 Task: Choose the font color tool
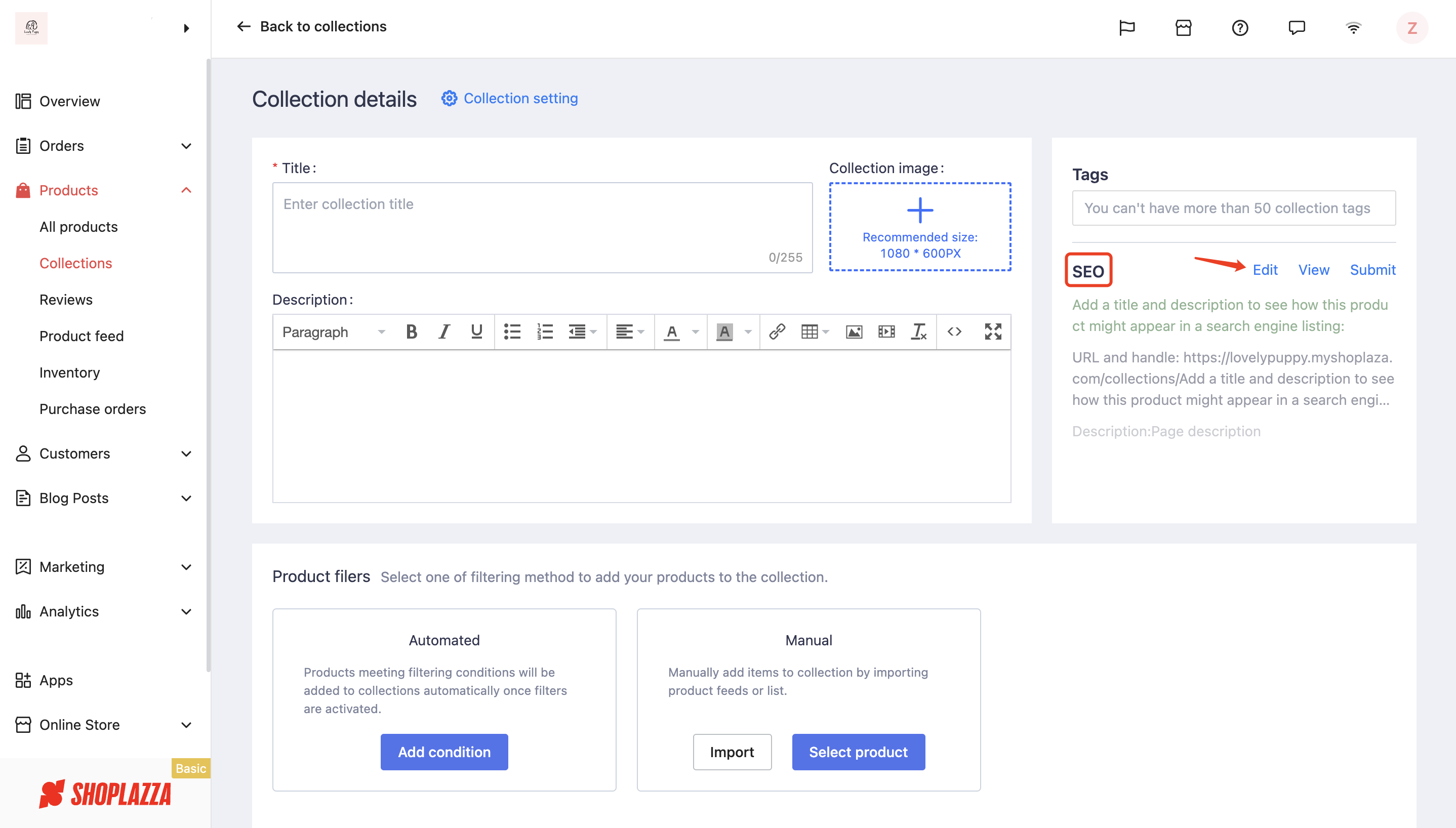click(672, 332)
